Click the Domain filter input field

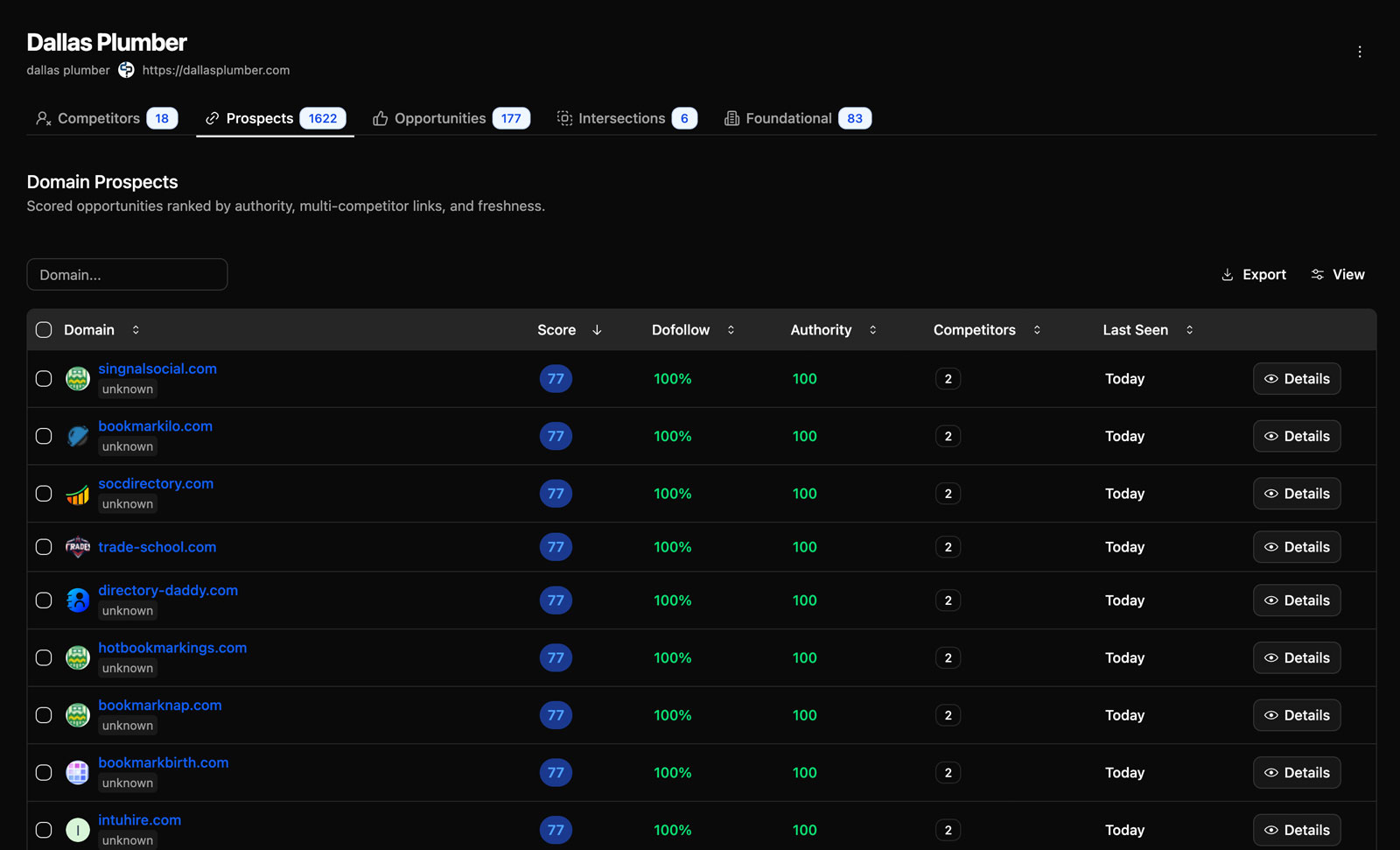click(x=127, y=275)
